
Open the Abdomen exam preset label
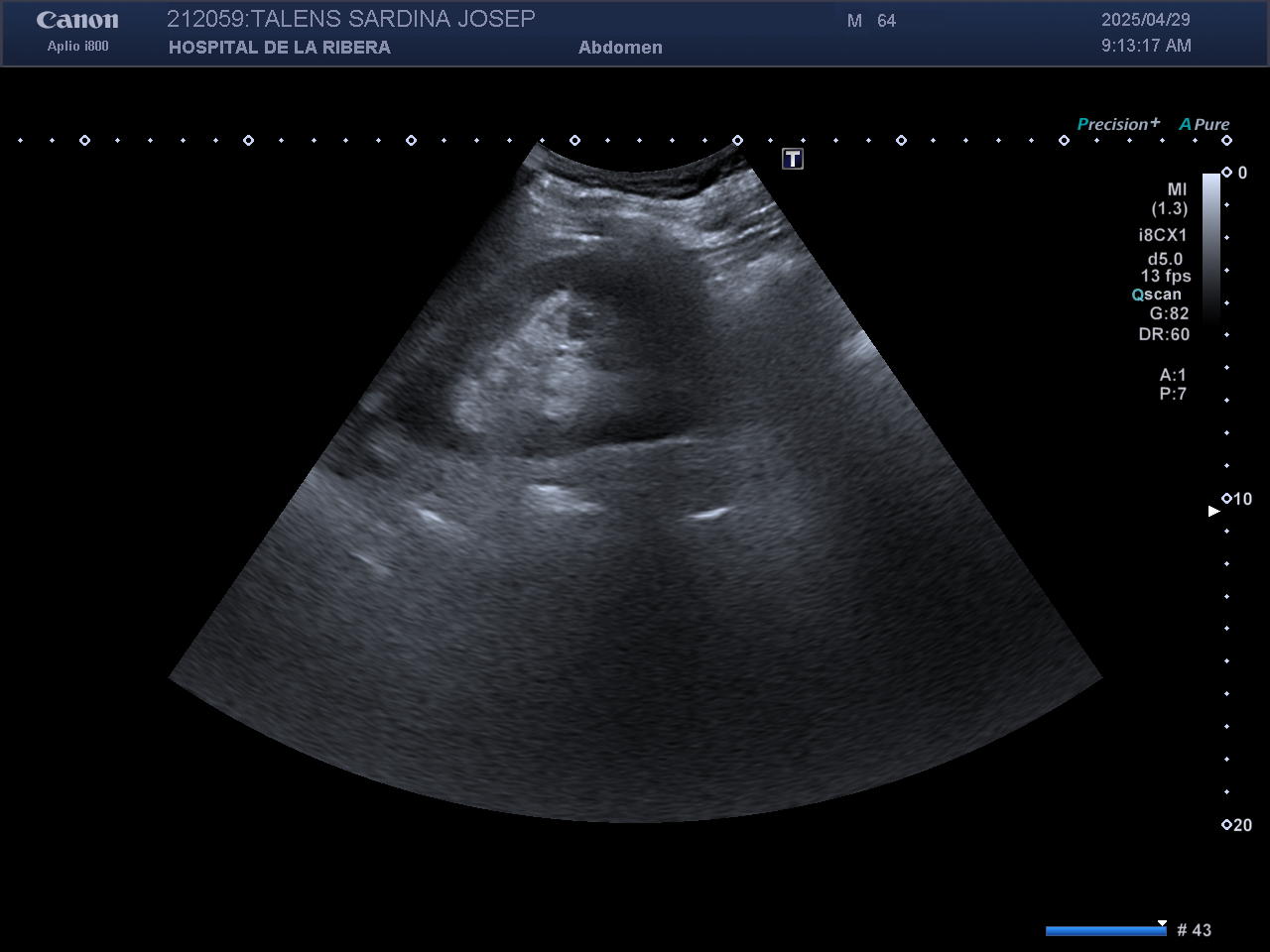pyautogui.click(x=620, y=47)
